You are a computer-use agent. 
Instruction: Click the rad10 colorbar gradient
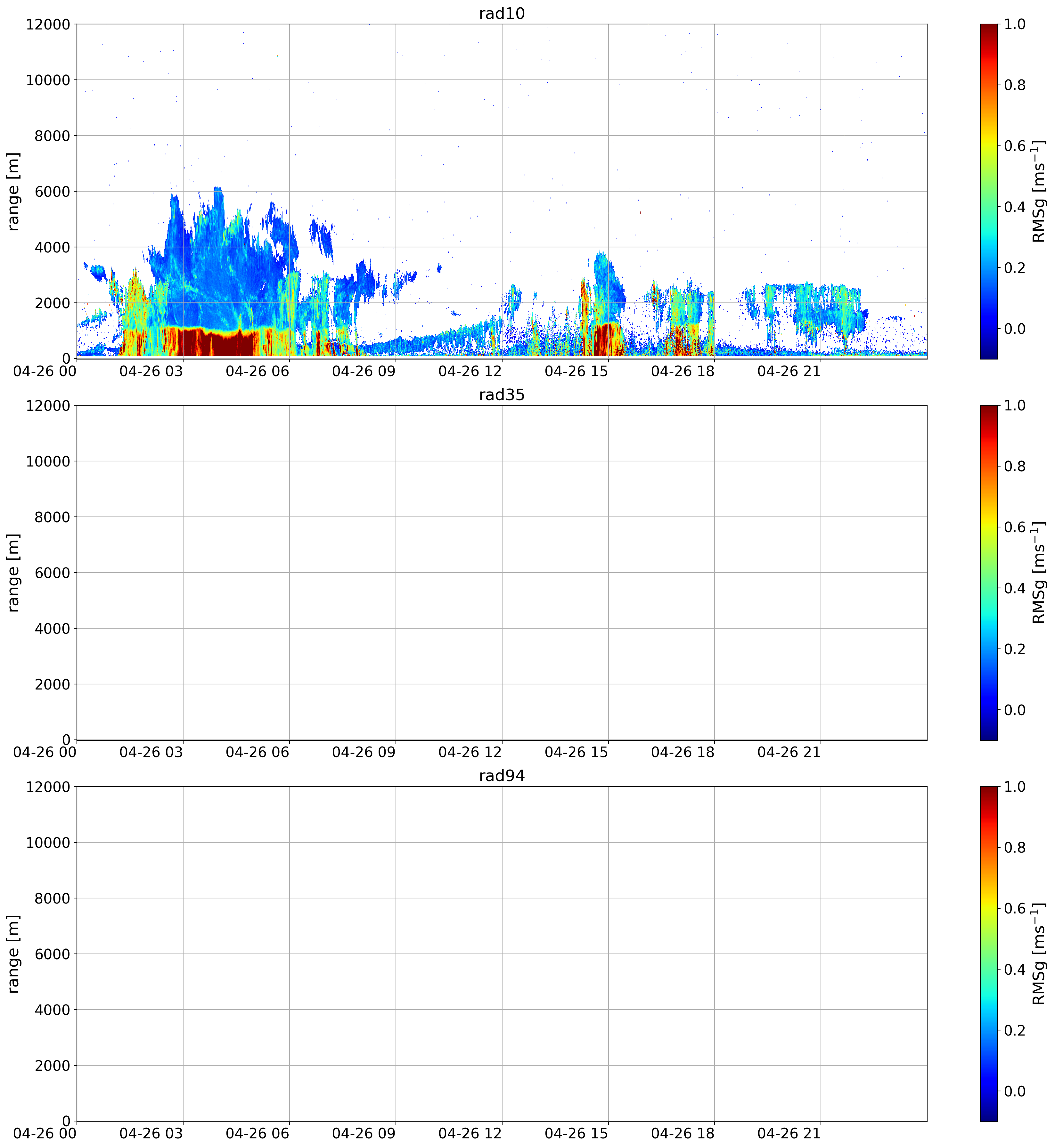pos(989,191)
